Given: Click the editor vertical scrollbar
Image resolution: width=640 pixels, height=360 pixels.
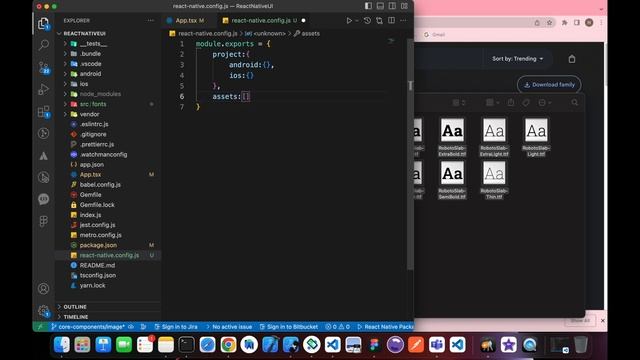Looking at the screenshot, I should [x=410, y=155].
